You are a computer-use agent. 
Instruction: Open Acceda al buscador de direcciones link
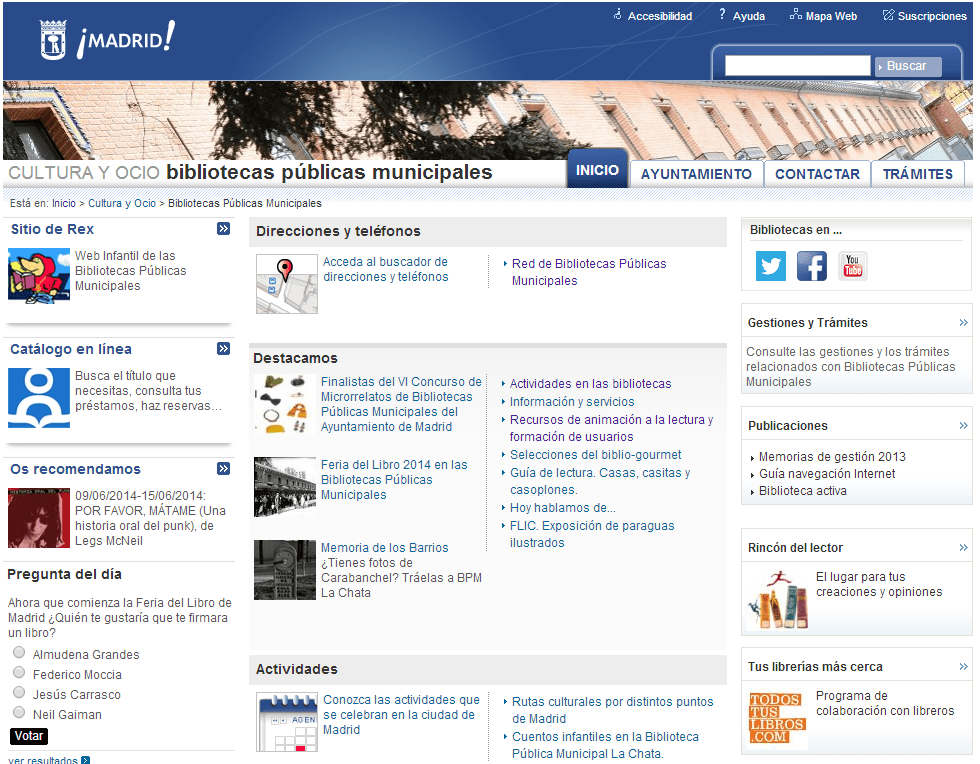point(386,269)
